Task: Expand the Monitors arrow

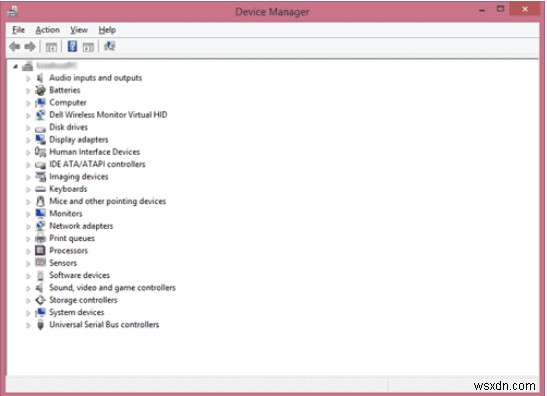Action: click(28, 214)
